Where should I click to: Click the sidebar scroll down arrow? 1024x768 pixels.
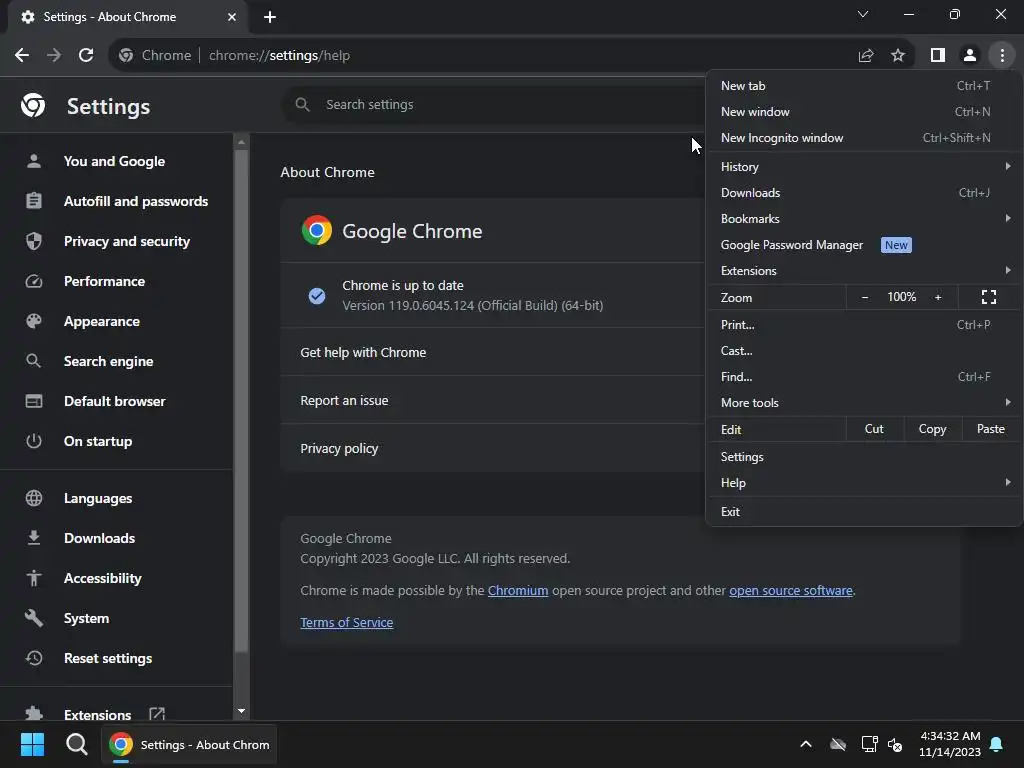241,711
